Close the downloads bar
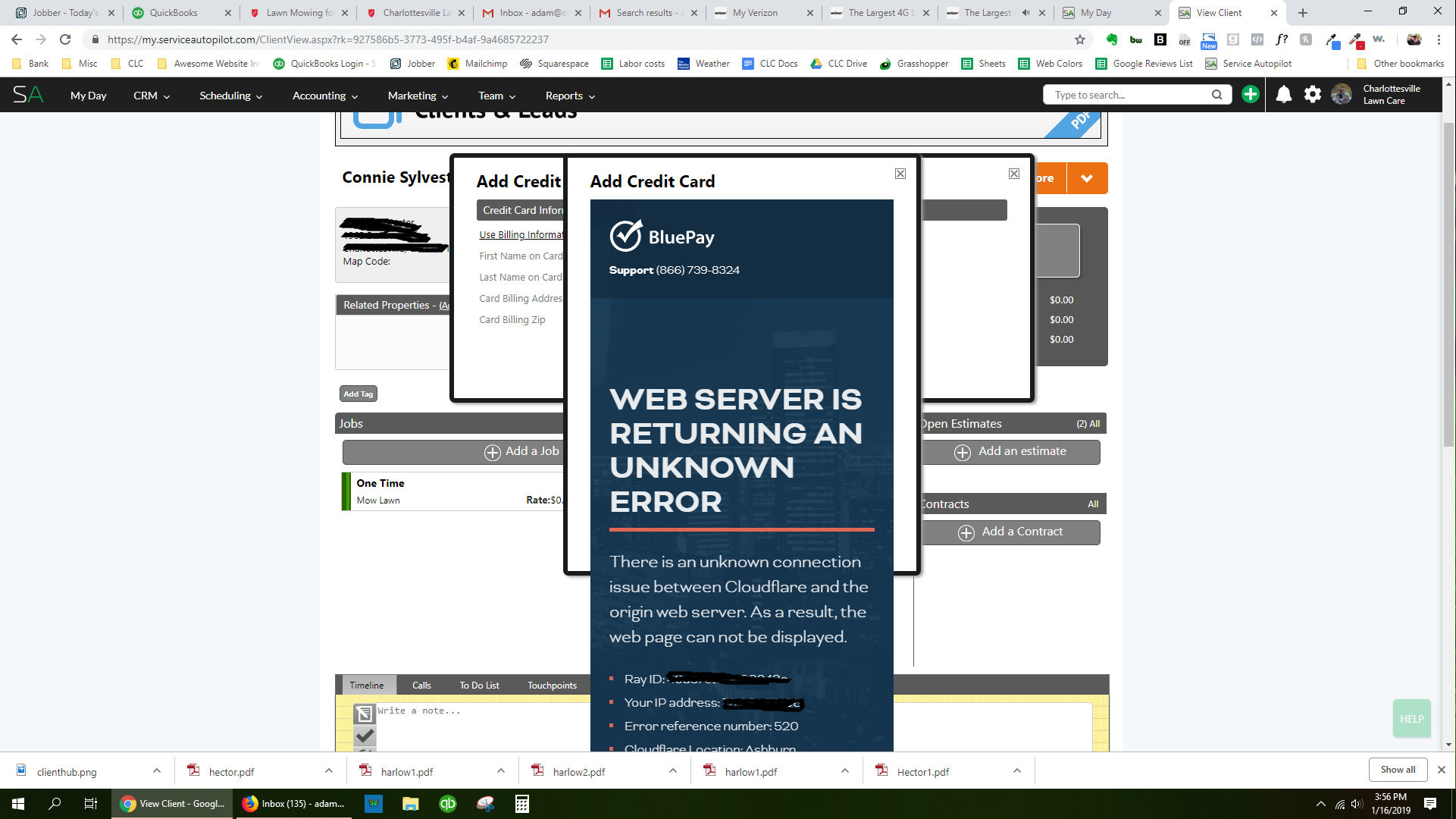 point(1442,770)
